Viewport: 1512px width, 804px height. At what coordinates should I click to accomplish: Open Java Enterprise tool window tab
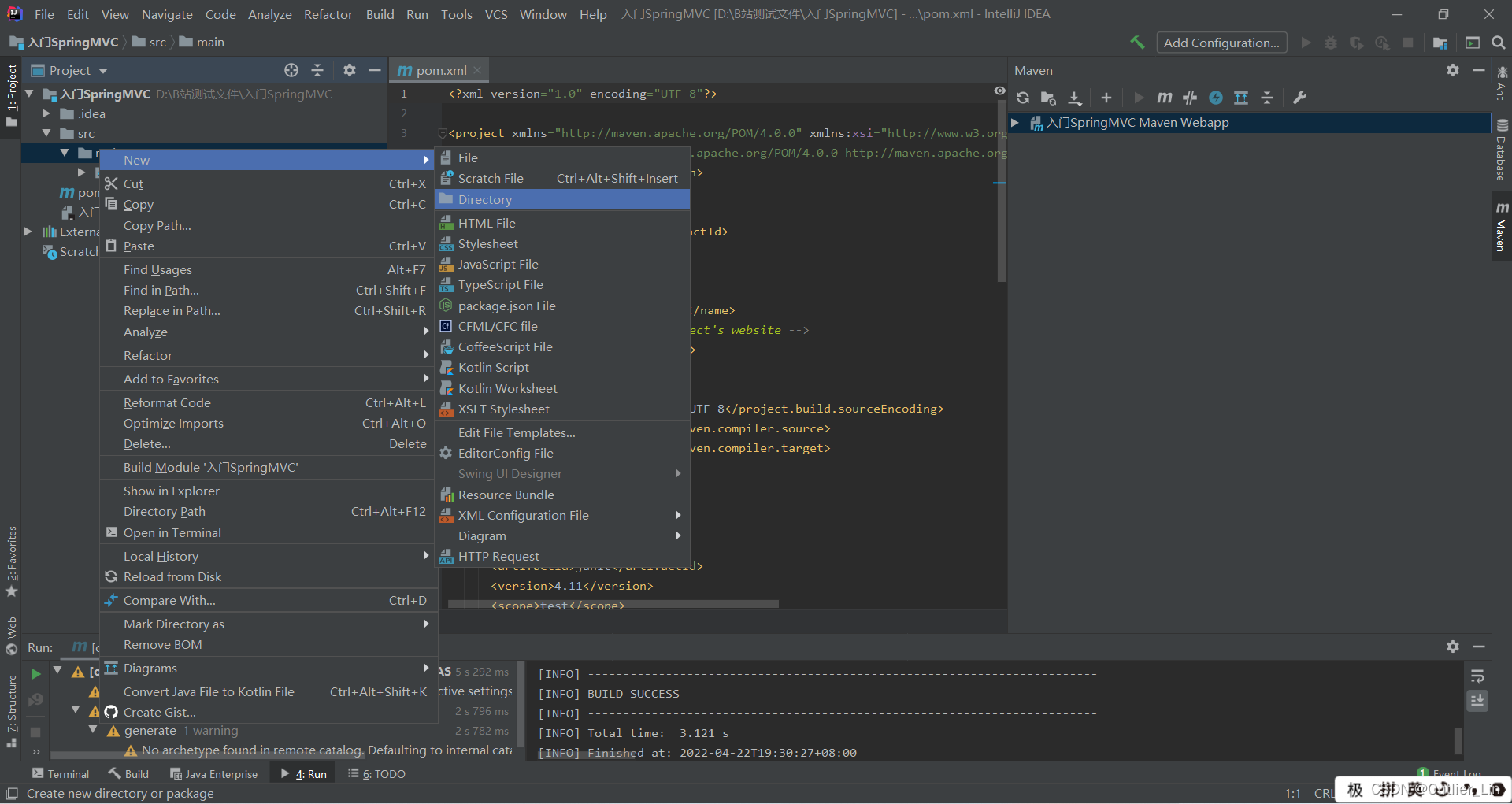[x=214, y=774]
